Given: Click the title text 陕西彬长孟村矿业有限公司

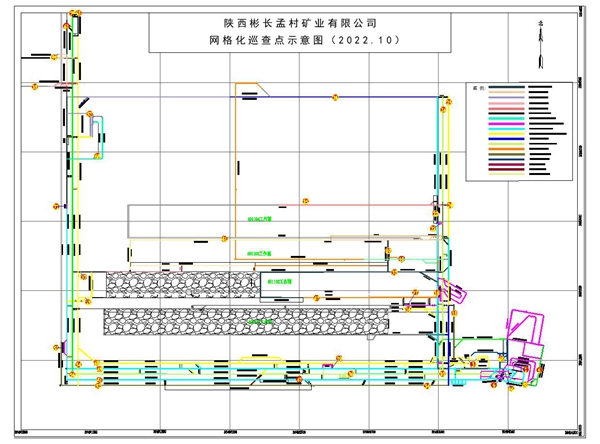Looking at the screenshot, I should pos(300,23).
